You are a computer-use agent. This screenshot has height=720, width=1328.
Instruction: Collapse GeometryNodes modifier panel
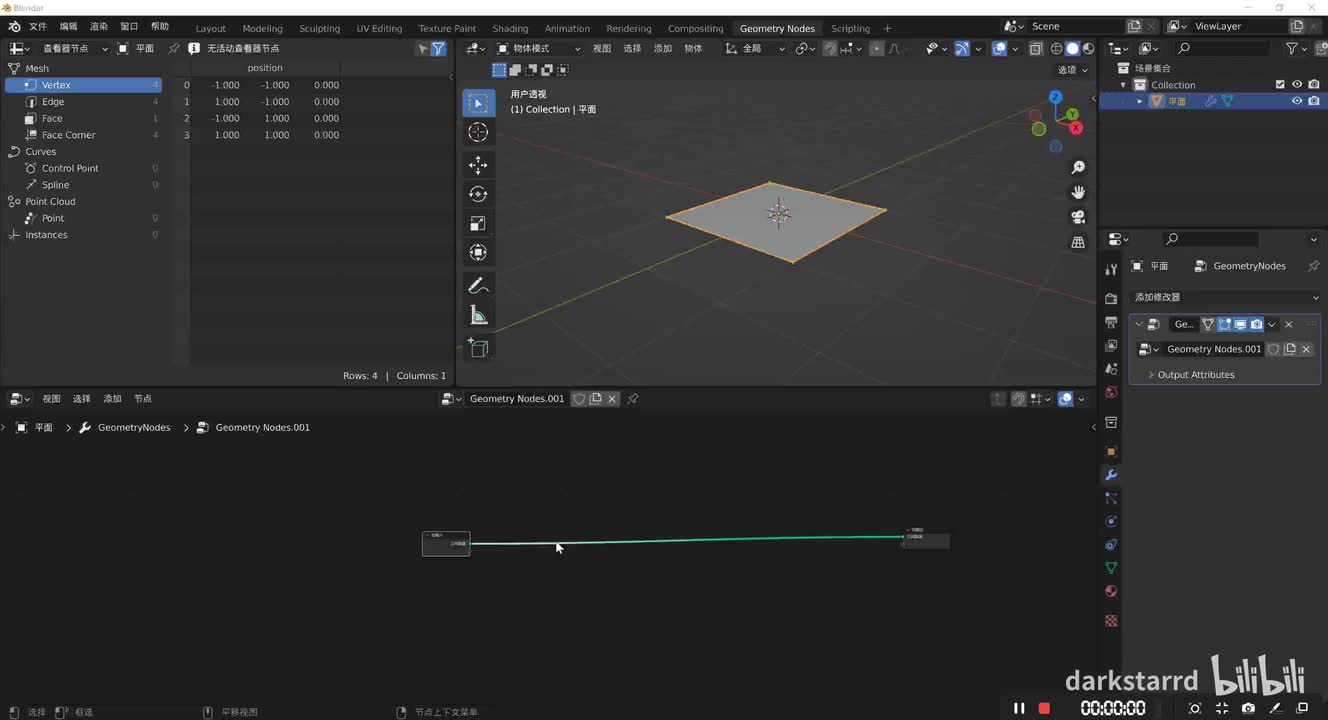(x=1139, y=324)
